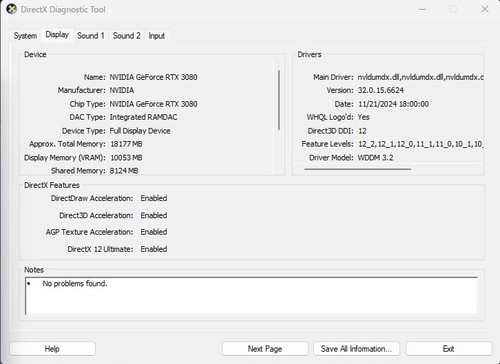The width and height of the screenshot is (500, 364).
Task: Click the Device panel vertical scrollbar
Action: pos(279,100)
